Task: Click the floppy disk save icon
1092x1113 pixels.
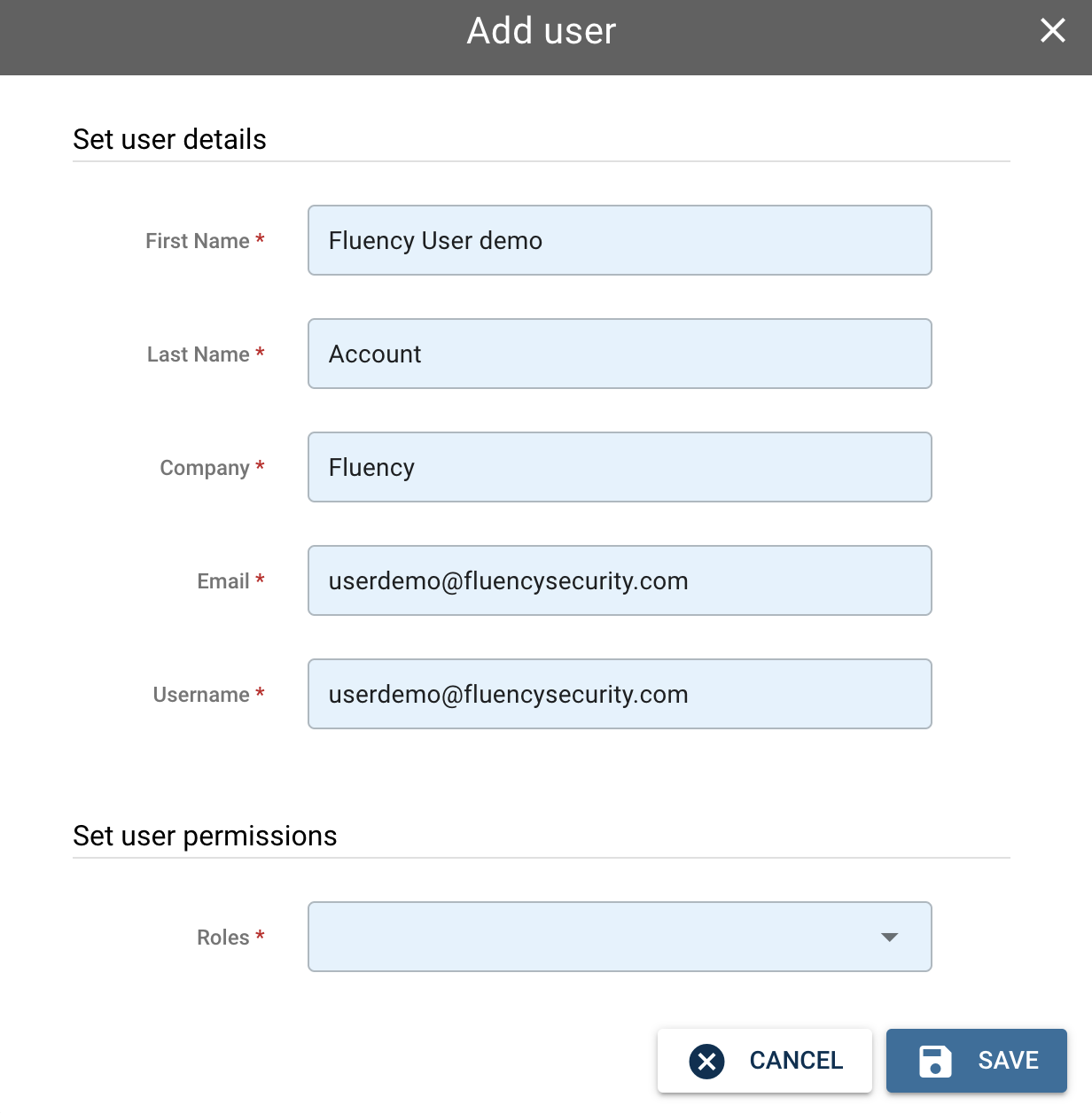Action: coord(935,1061)
